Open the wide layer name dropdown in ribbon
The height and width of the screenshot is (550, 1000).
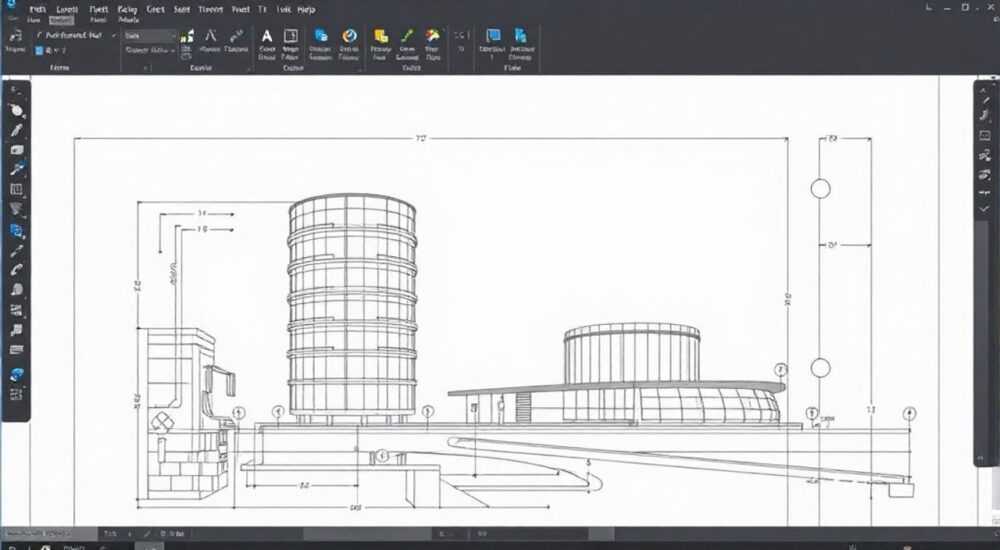[x=75, y=36]
